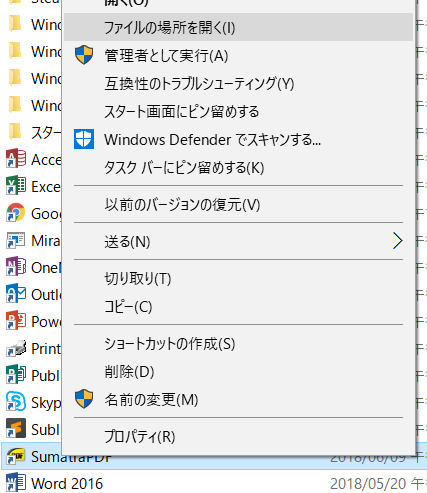Open the 送る(N) submenu

(238, 241)
